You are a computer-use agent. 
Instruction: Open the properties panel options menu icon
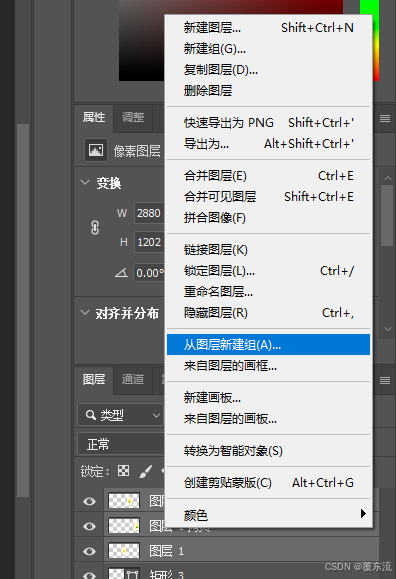(385, 119)
